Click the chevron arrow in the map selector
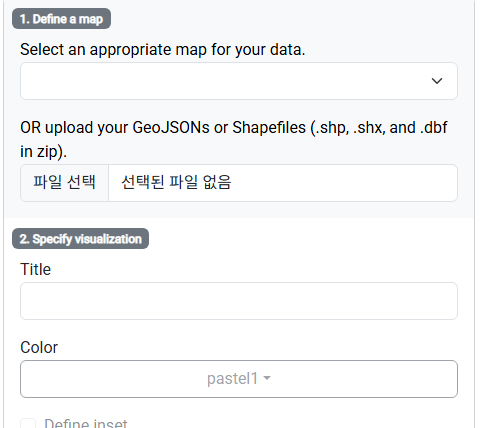The height and width of the screenshot is (428, 491). (x=437, y=81)
